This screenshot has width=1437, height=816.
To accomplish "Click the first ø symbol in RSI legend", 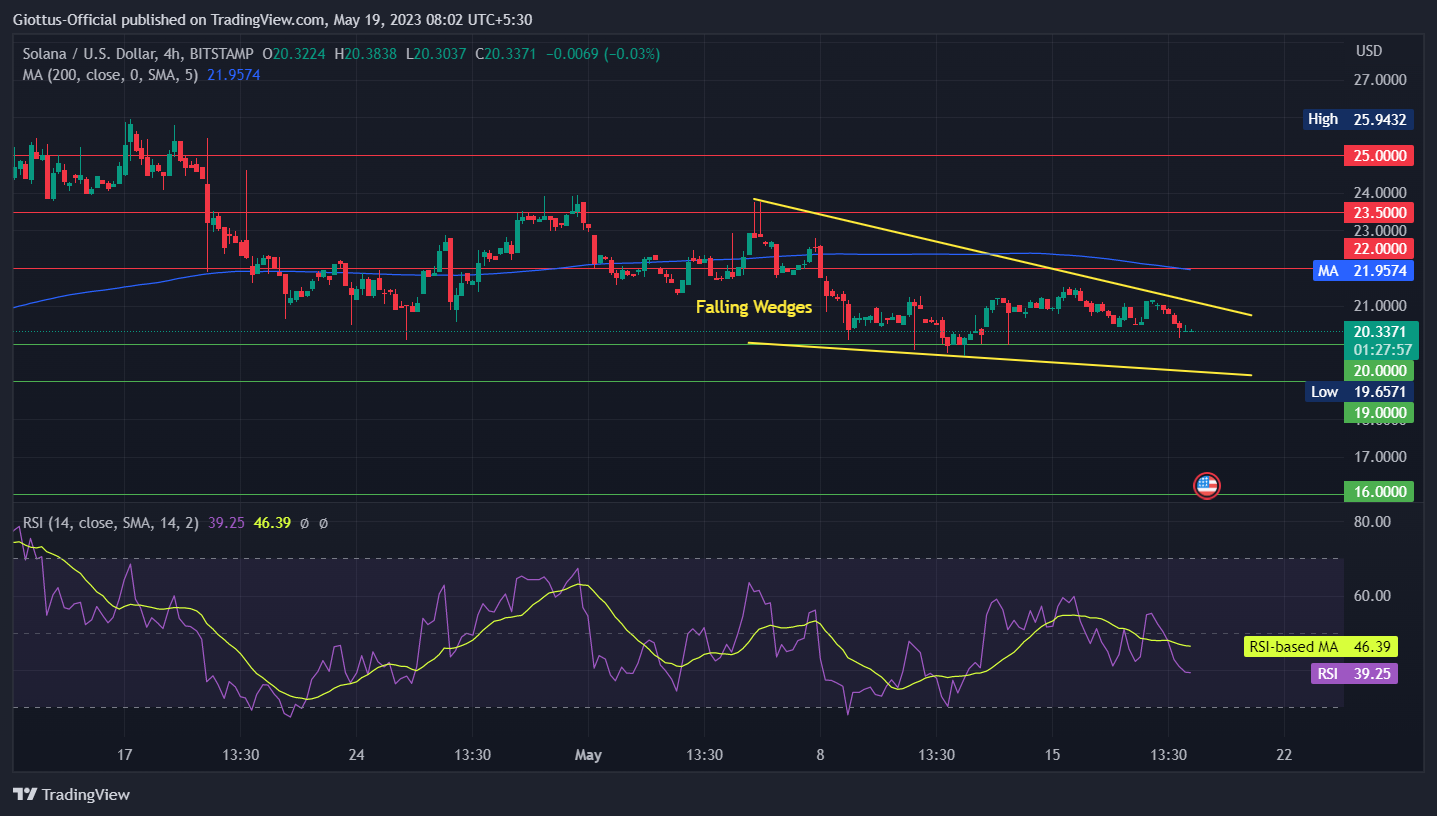I will (x=304, y=522).
